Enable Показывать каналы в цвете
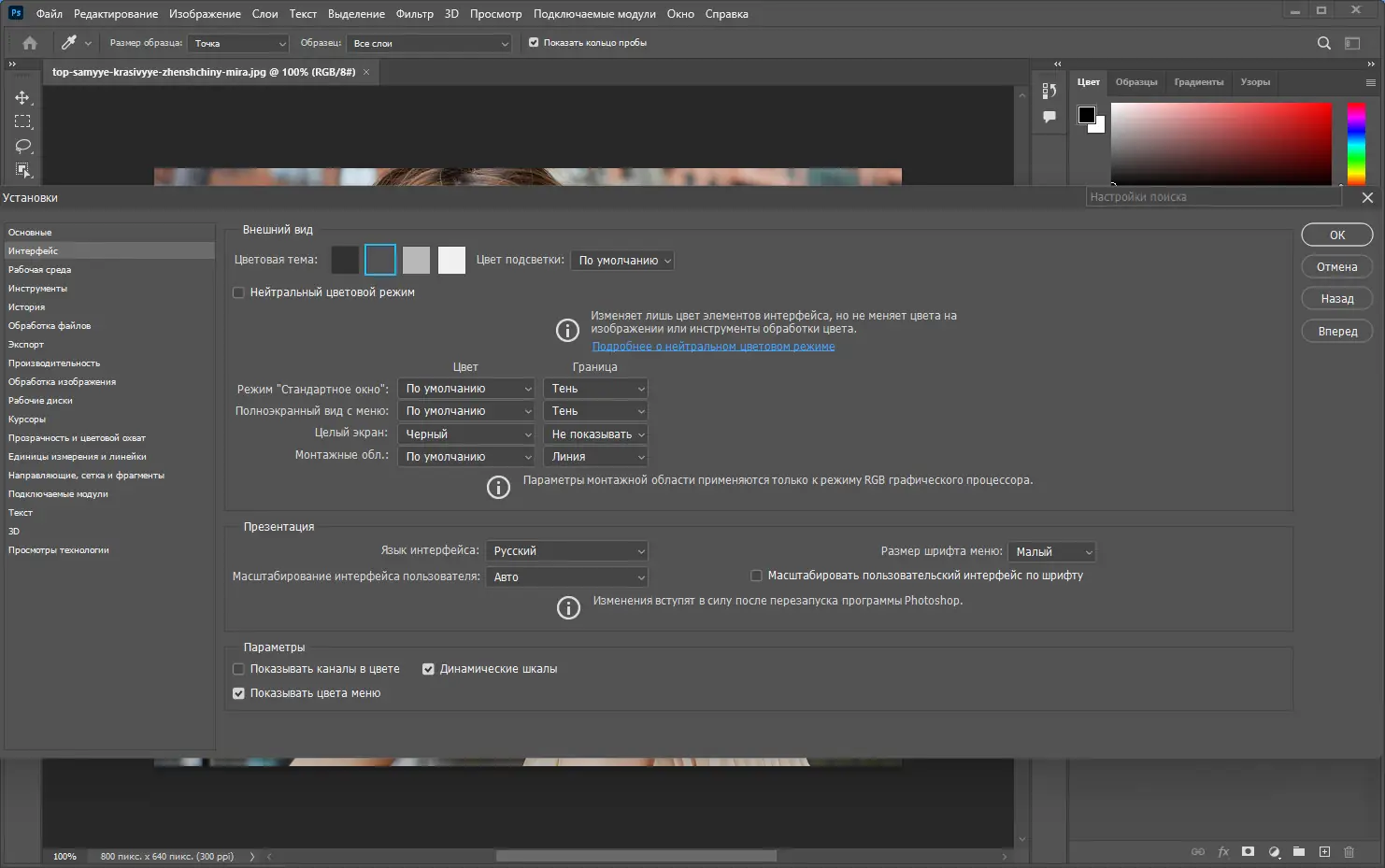 click(x=238, y=669)
